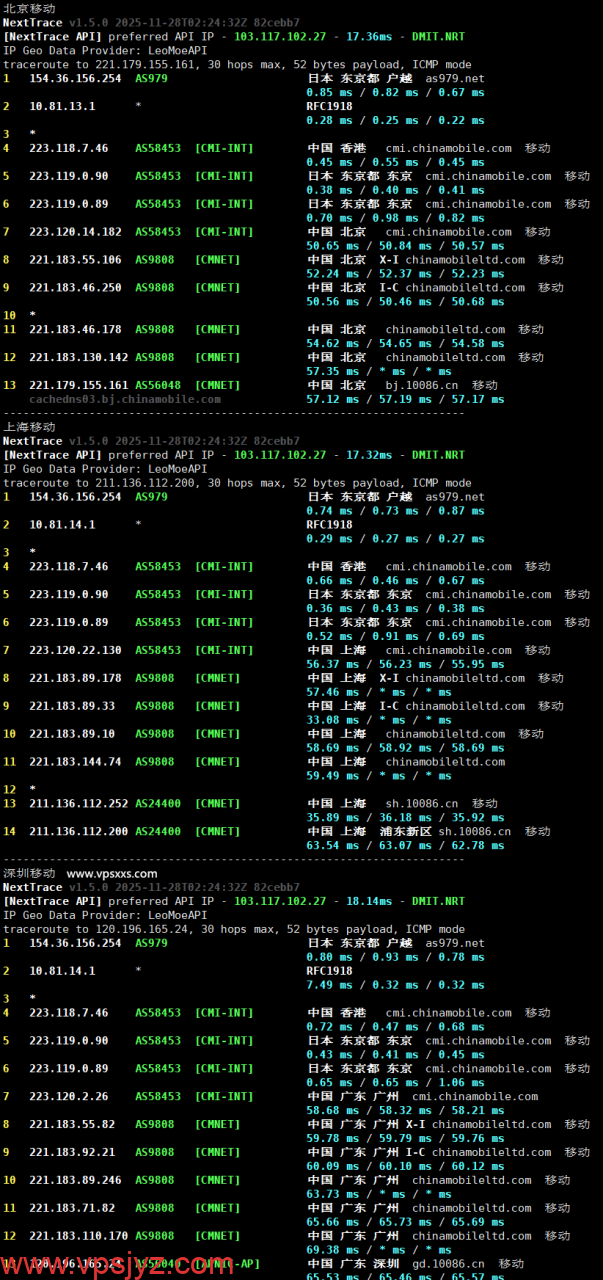This screenshot has width=603, height=1280.
Task: Click the traceroute to 211.136.112.200 command line
Action: pyautogui.click(x=237, y=483)
